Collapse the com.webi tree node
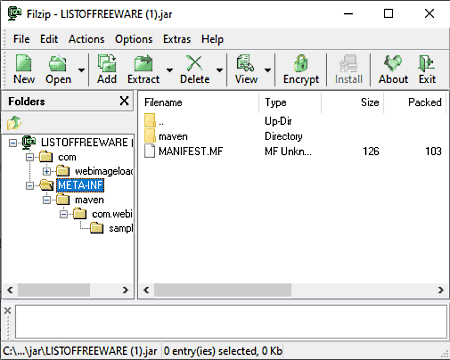 click(64, 214)
